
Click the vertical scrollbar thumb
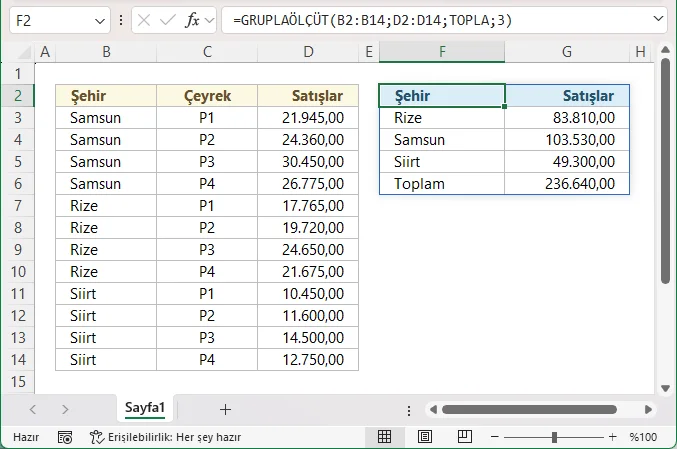(x=665, y=171)
